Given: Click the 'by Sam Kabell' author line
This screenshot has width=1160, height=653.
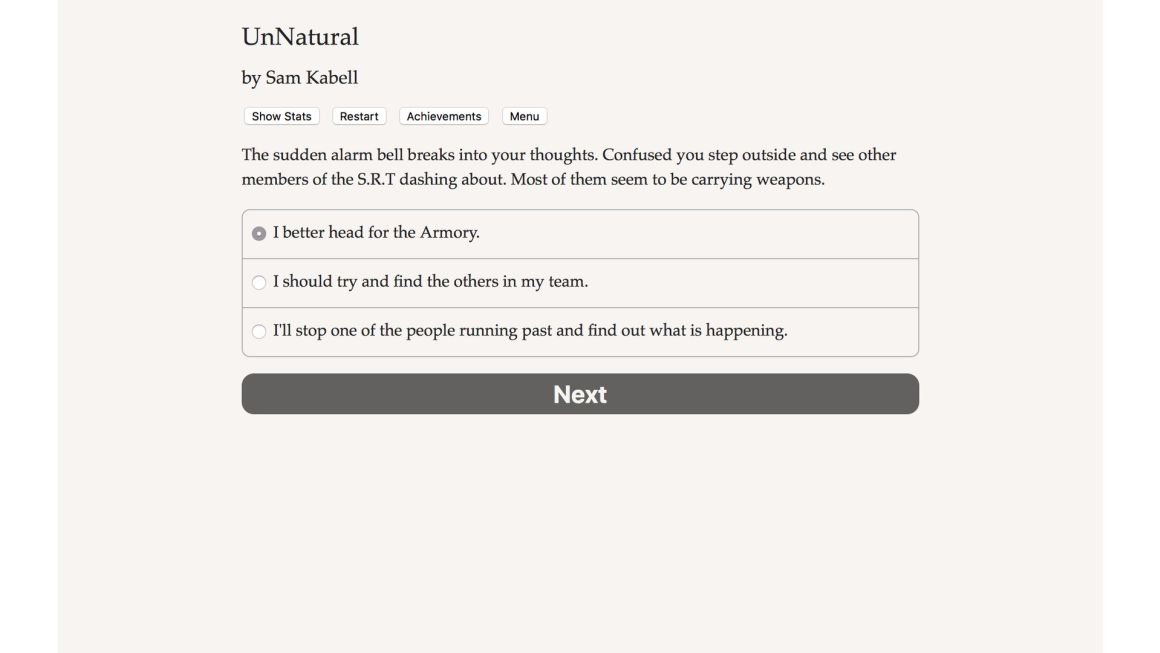Looking at the screenshot, I should tap(300, 78).
